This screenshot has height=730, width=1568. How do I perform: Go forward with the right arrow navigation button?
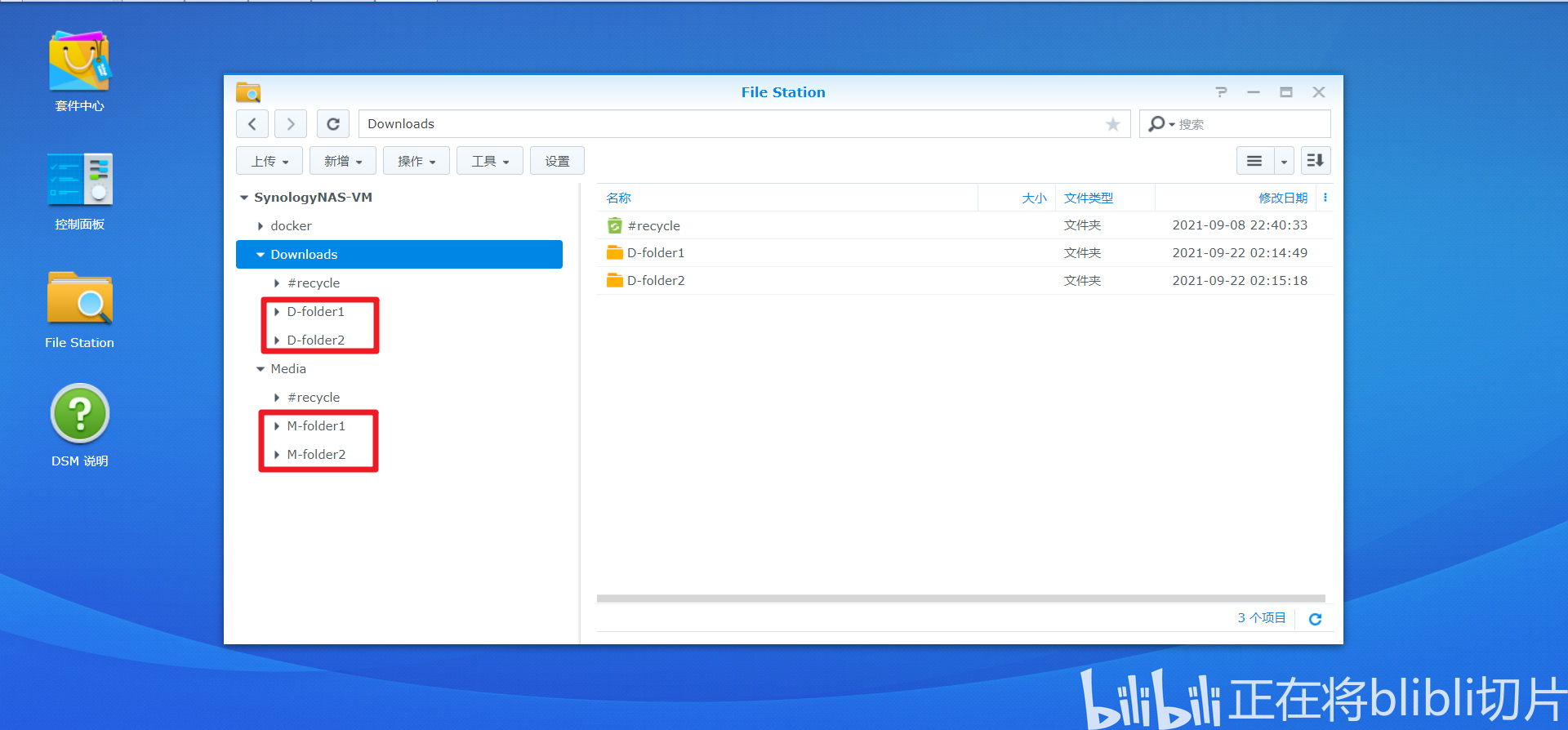pyautogui.click(x=291, y=124)
